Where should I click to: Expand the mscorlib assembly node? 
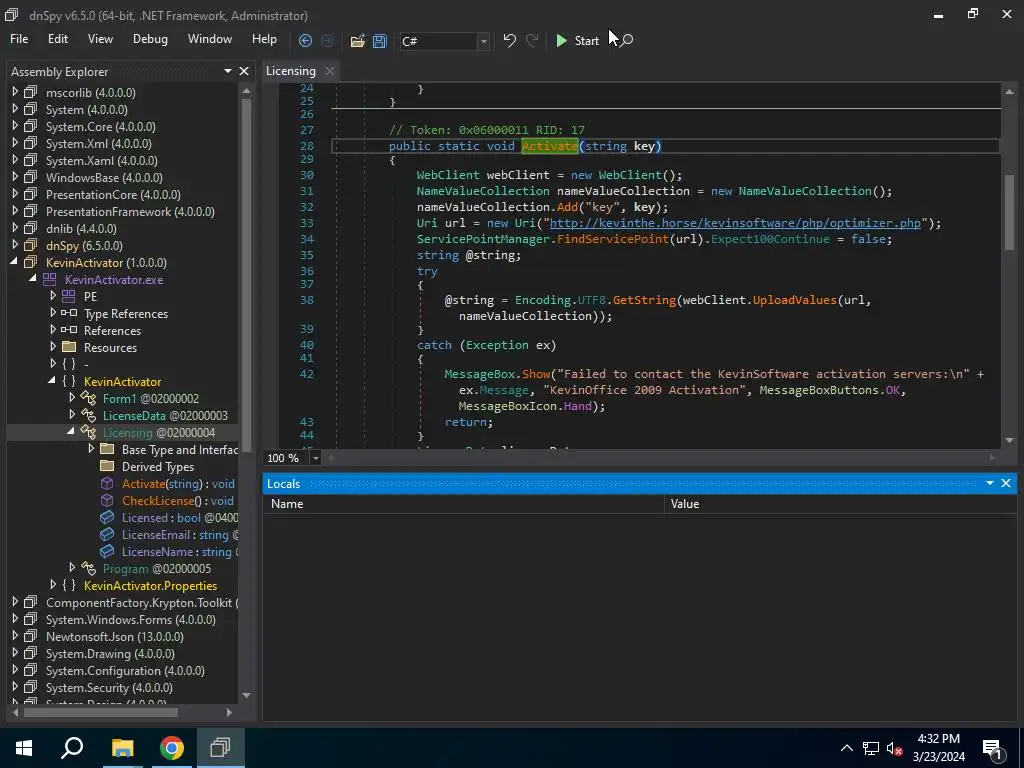coord(15,92)
